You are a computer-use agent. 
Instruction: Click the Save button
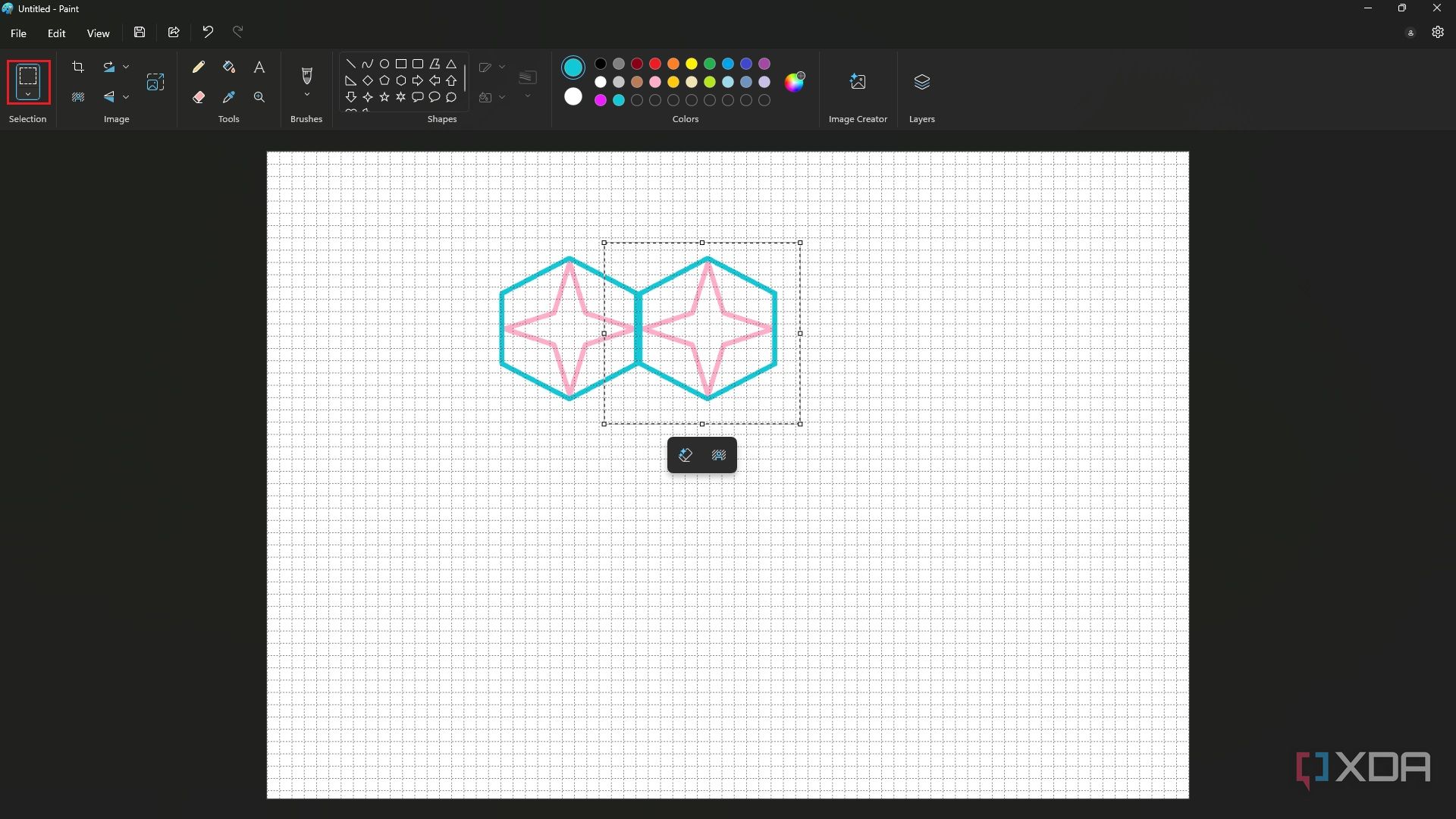pyautogui.click(x=140, y=32)
